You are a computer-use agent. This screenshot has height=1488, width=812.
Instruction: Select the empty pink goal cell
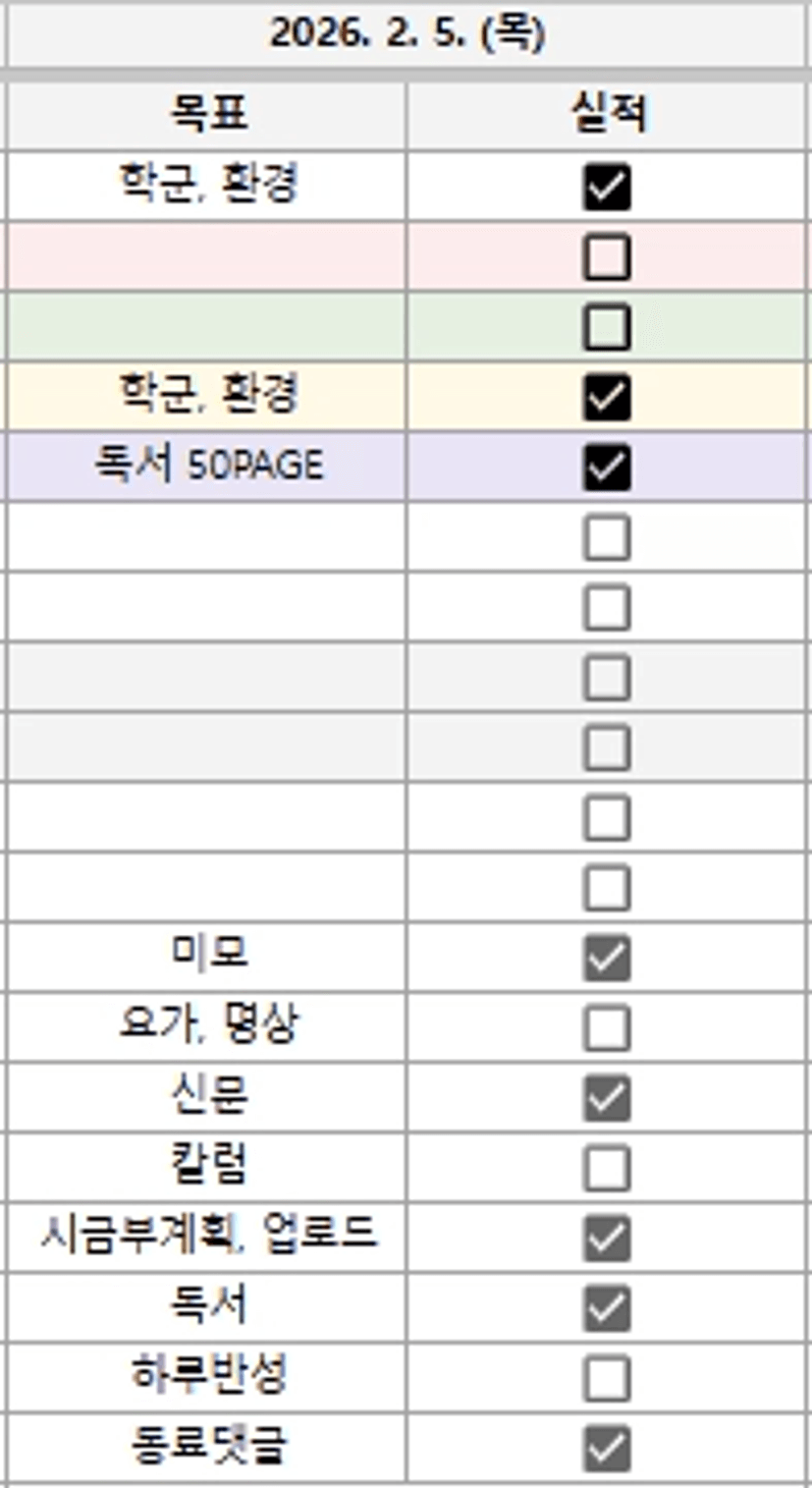(x=207, y=256)
